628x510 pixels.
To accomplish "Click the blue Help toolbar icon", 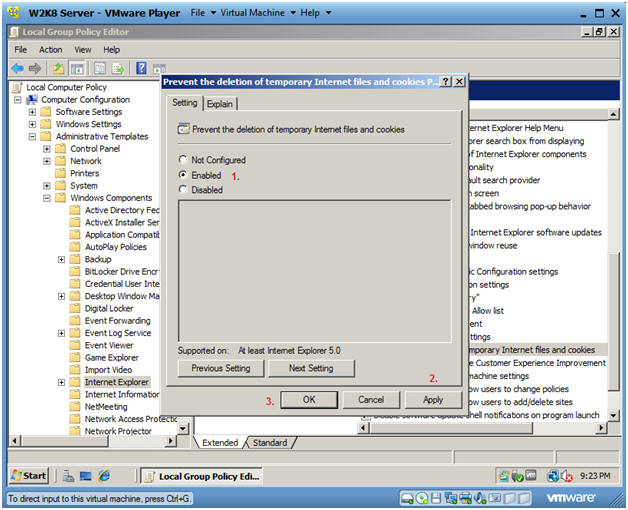I will click(x=141, y=68).
